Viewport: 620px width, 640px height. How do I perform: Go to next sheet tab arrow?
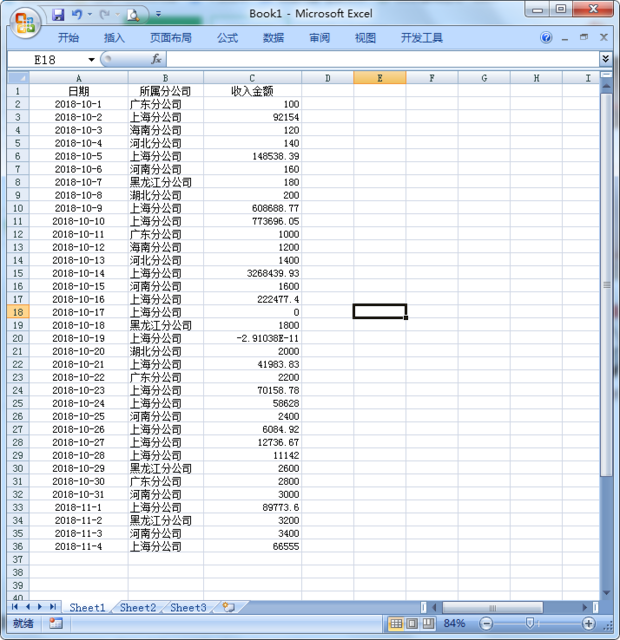pos(40,607)
